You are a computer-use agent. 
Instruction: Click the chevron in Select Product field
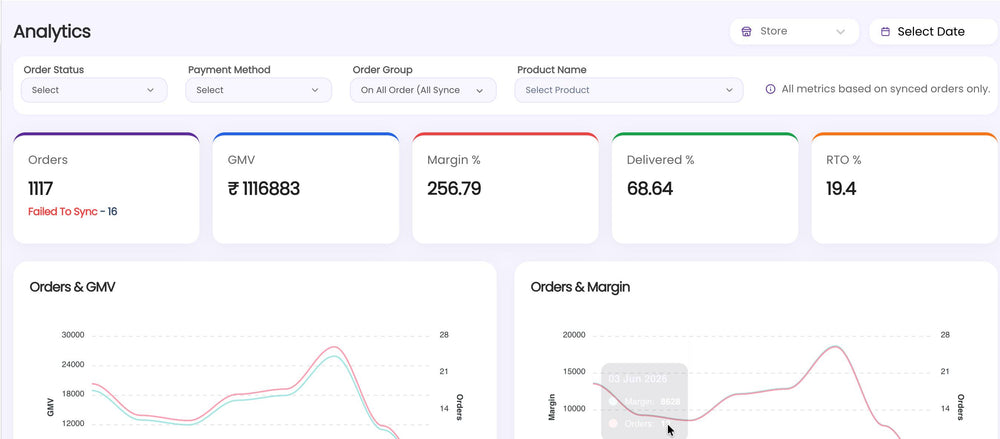click(x=730, y=90)
